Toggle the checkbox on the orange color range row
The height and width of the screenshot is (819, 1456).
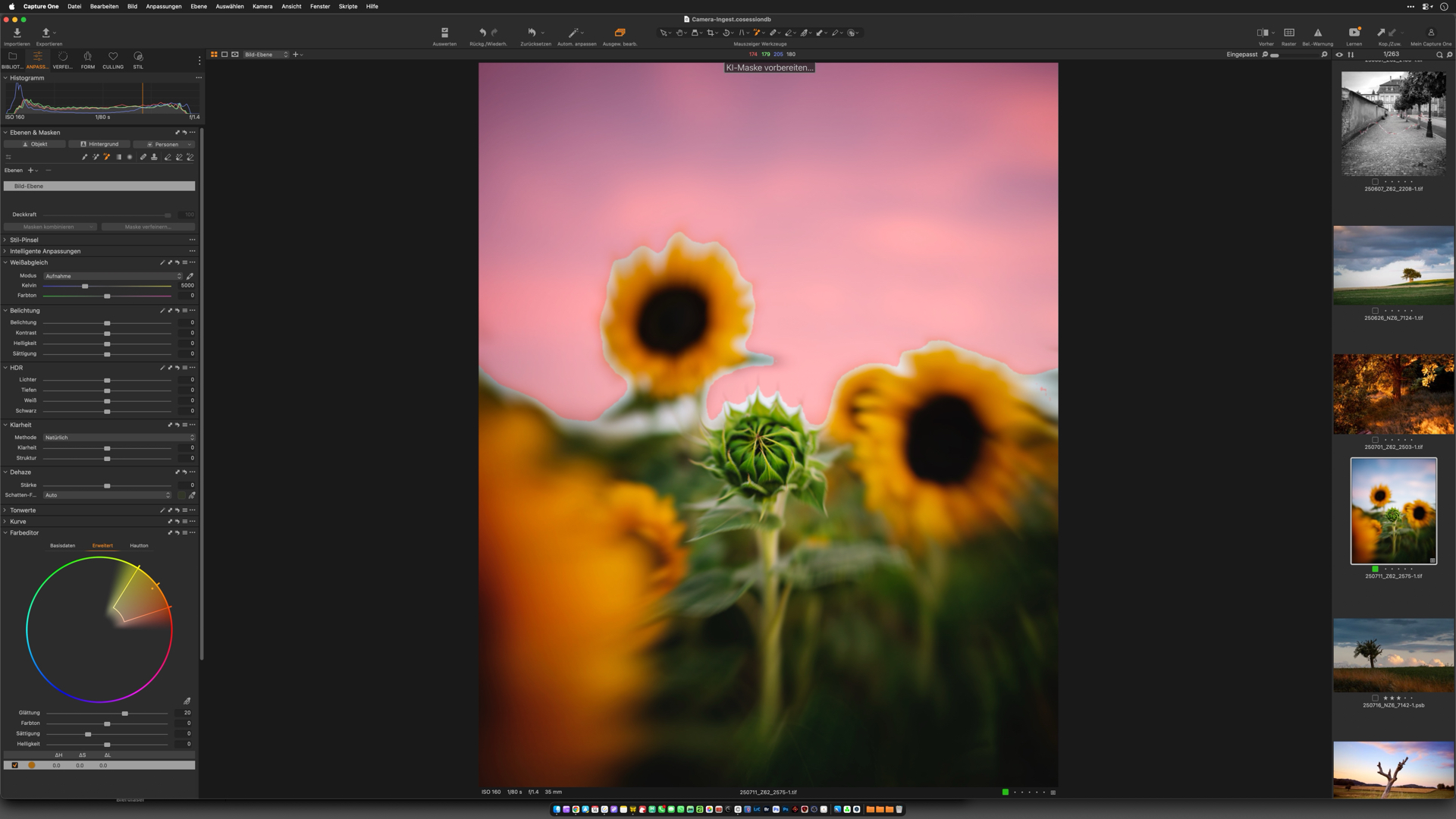(x=14, y=765)
